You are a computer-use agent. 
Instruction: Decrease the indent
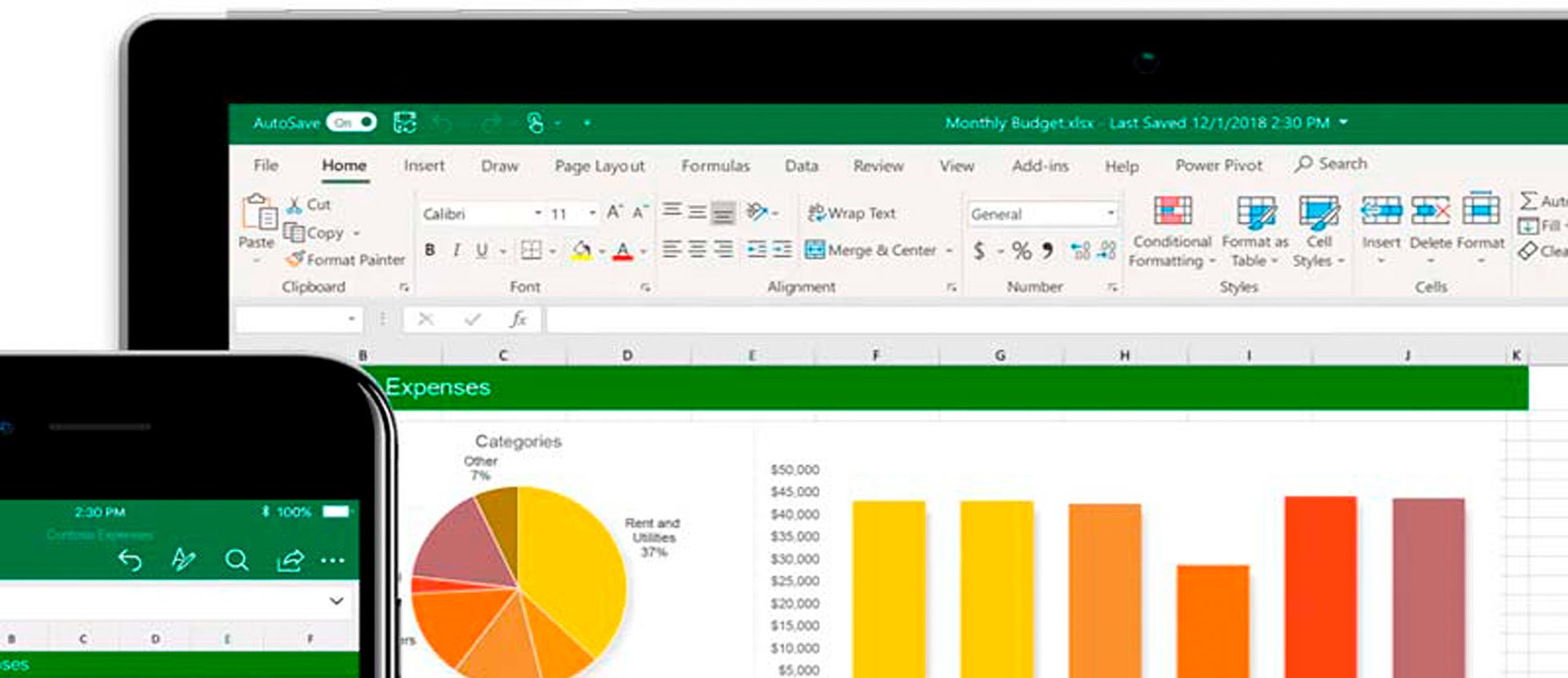pyautogui.click(x=757, y=249)
